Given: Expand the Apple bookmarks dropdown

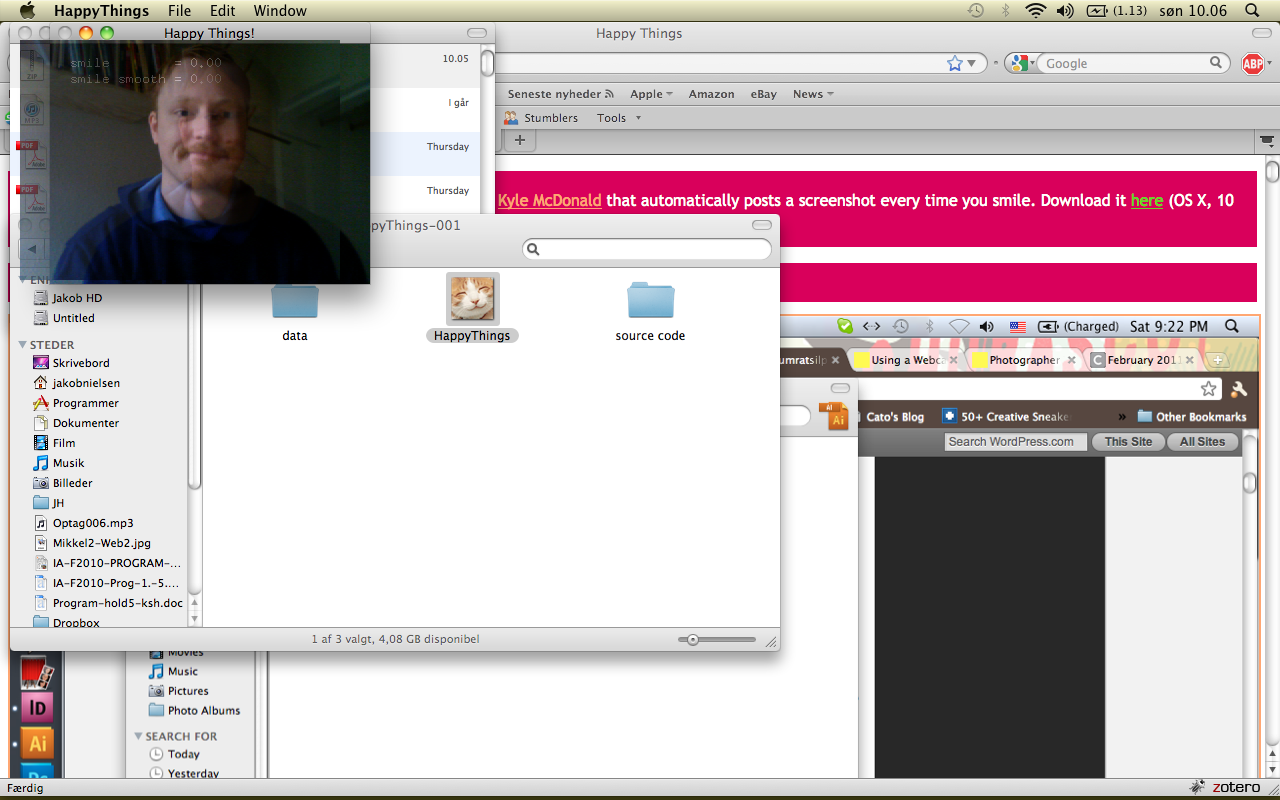Looking at the screenshot, I should coord(651,94).
